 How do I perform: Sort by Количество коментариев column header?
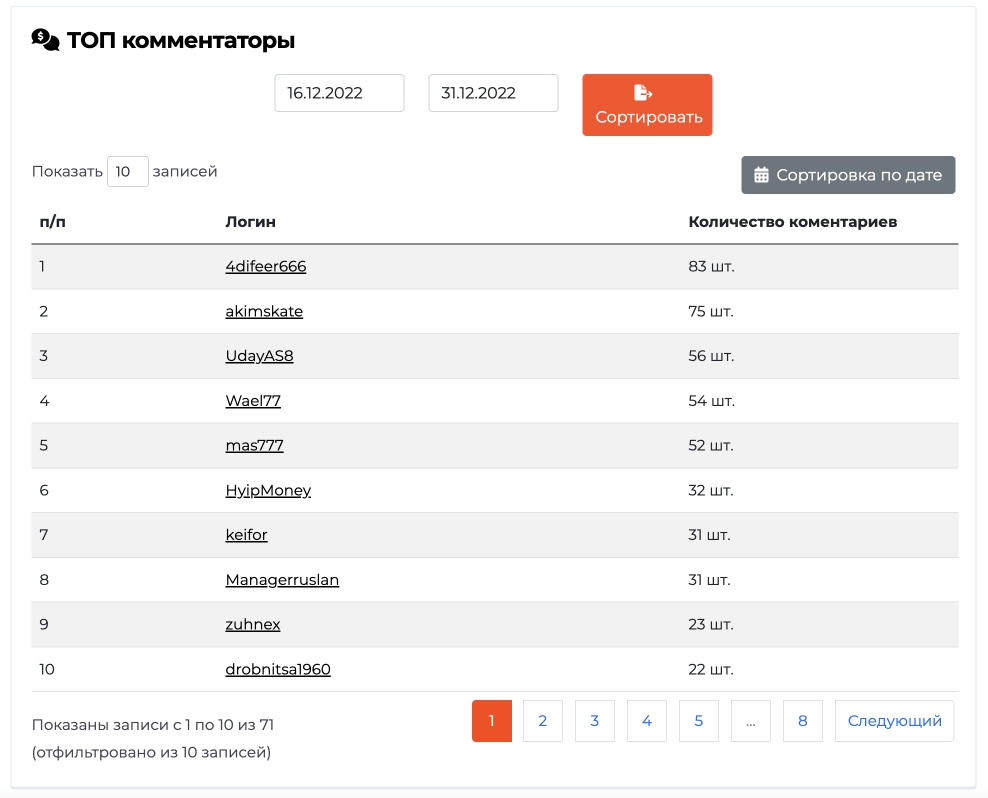tap(792, 222)
